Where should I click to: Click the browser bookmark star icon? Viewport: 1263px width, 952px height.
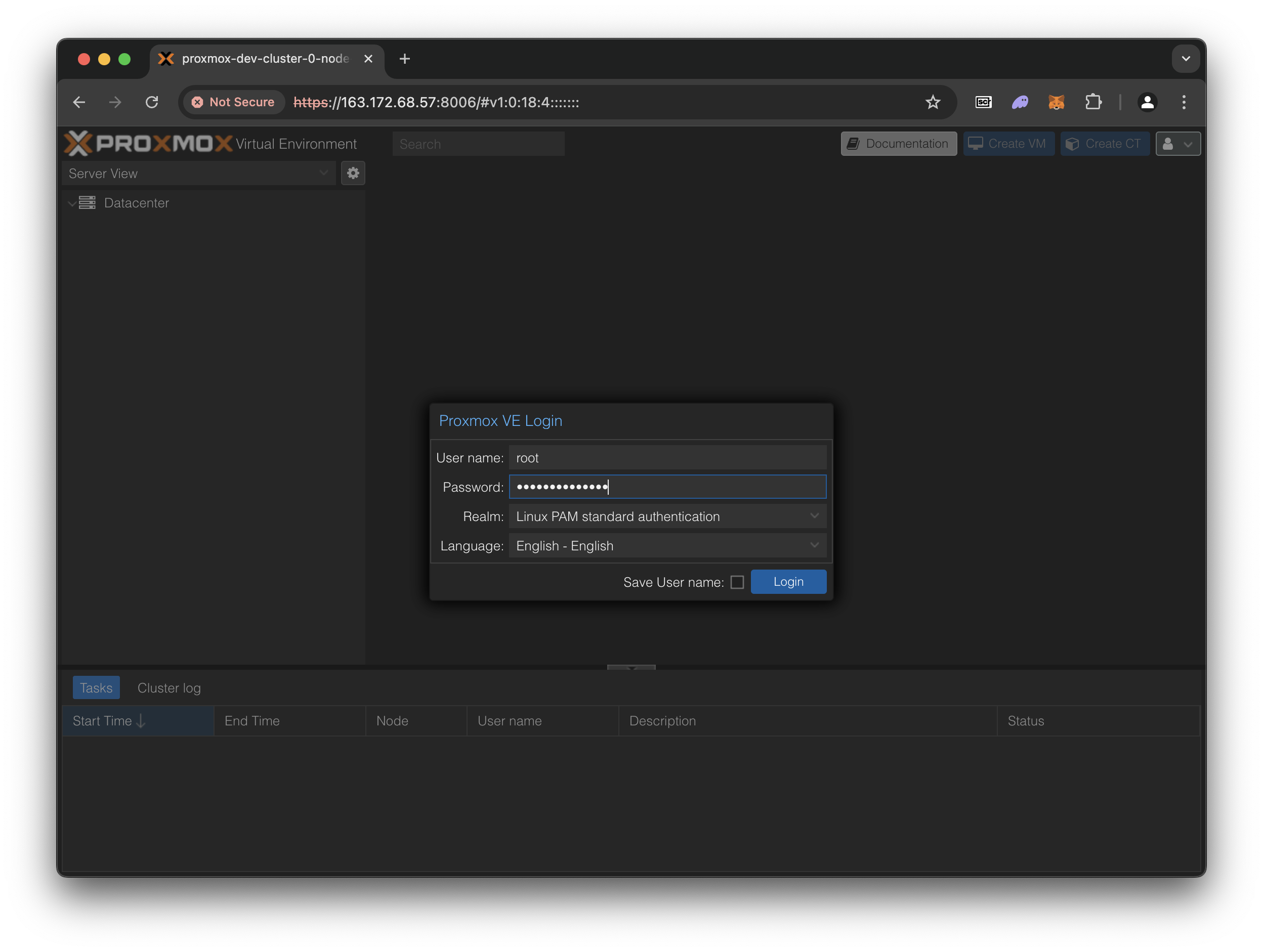933,102
